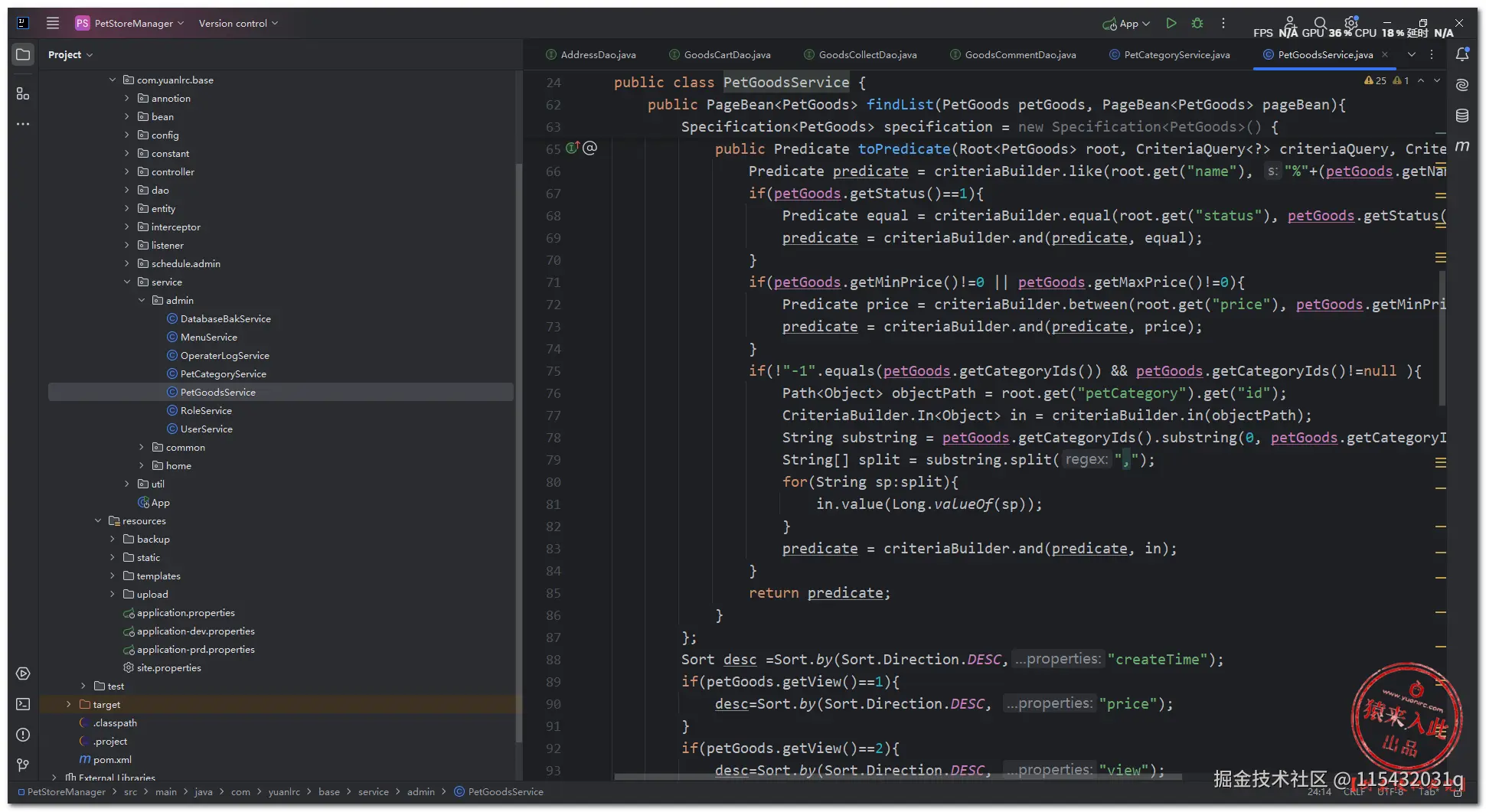Viewport: 1486px width, 812px height.
Task: Show more tool windows on the left strip
Action: tap(23, 124)
